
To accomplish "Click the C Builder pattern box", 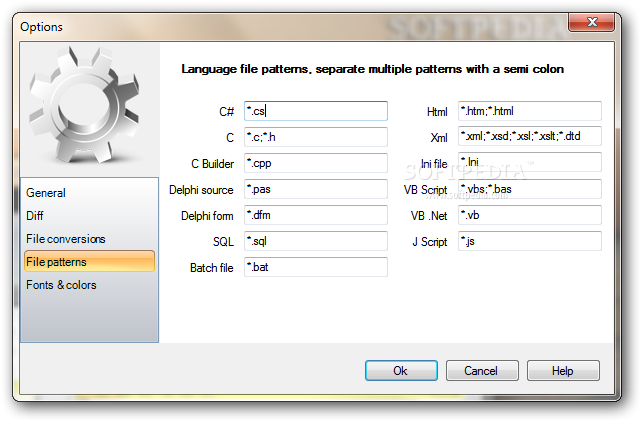I will tap(316, 163).
